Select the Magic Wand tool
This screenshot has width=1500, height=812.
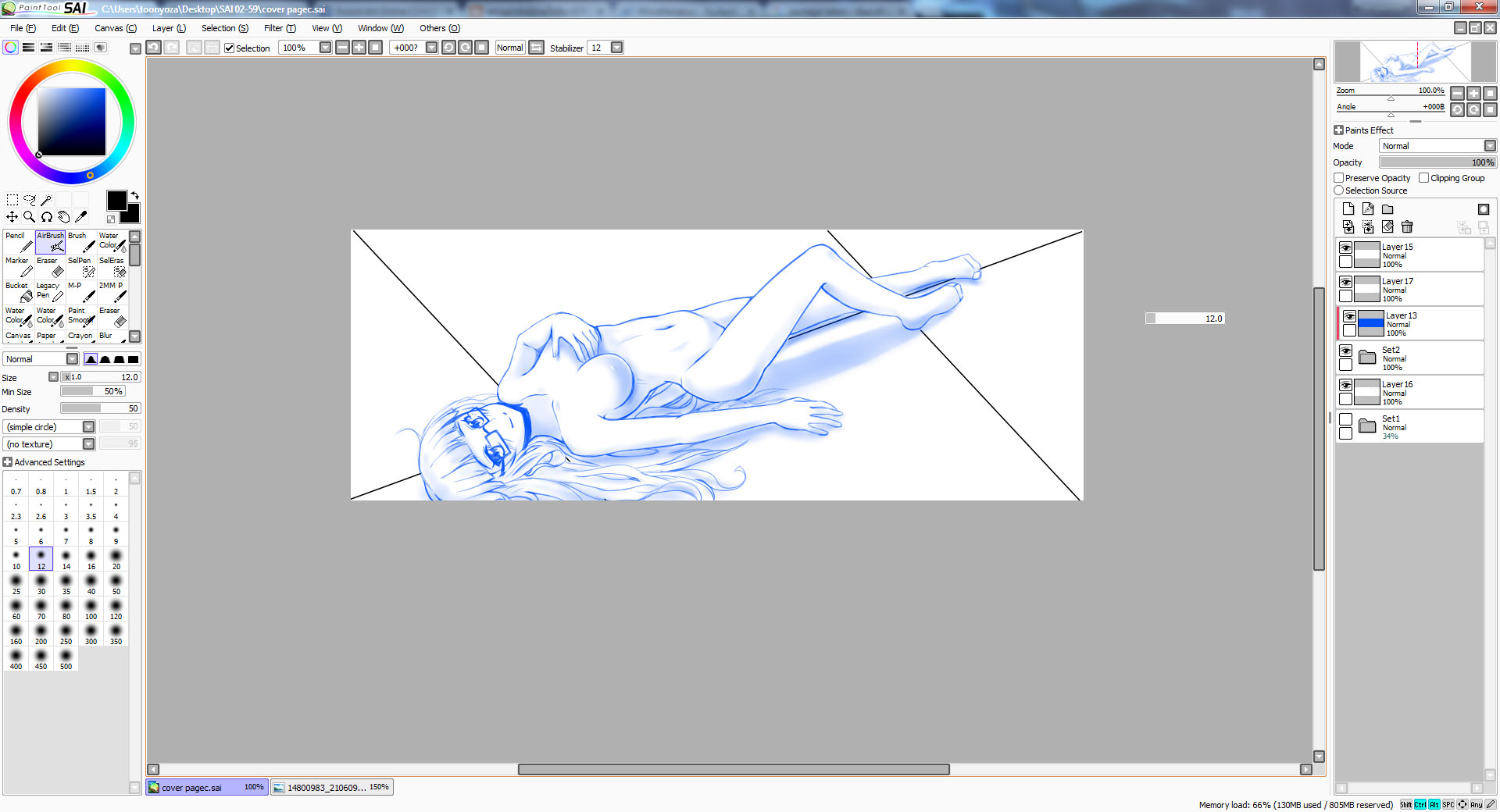point(46,200)
